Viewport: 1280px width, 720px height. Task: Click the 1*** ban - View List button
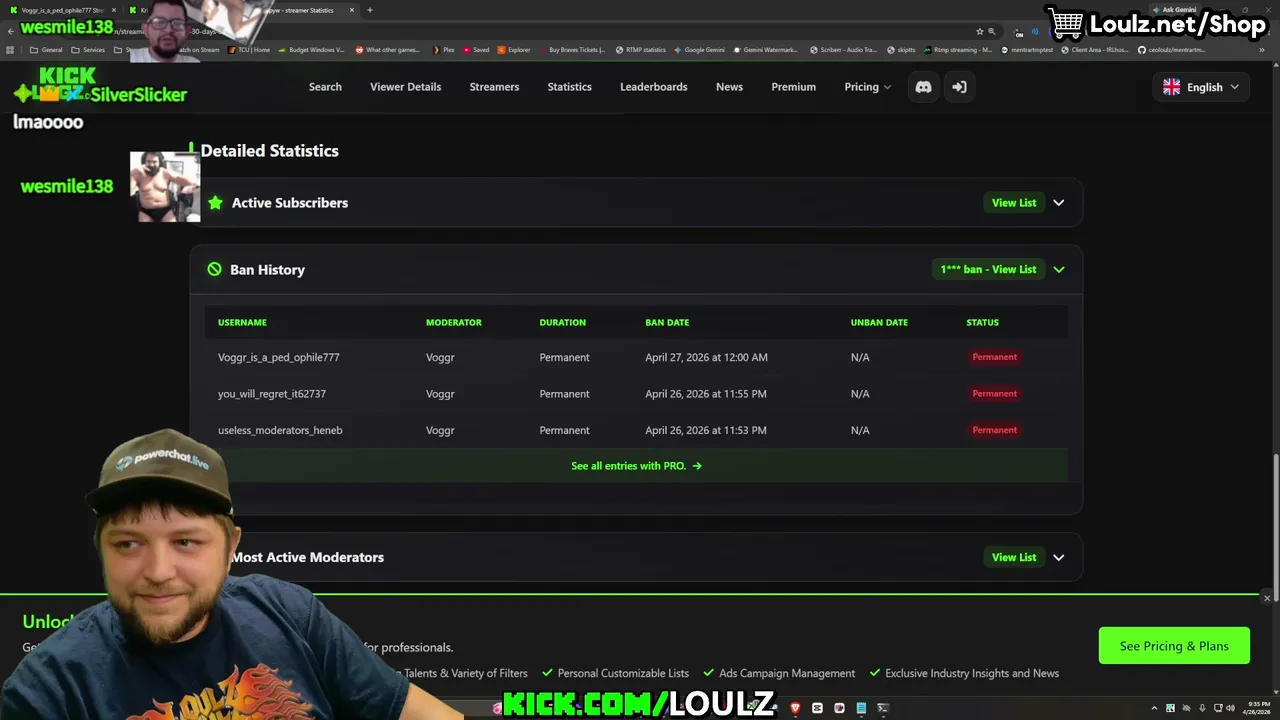tap(988, 269)
